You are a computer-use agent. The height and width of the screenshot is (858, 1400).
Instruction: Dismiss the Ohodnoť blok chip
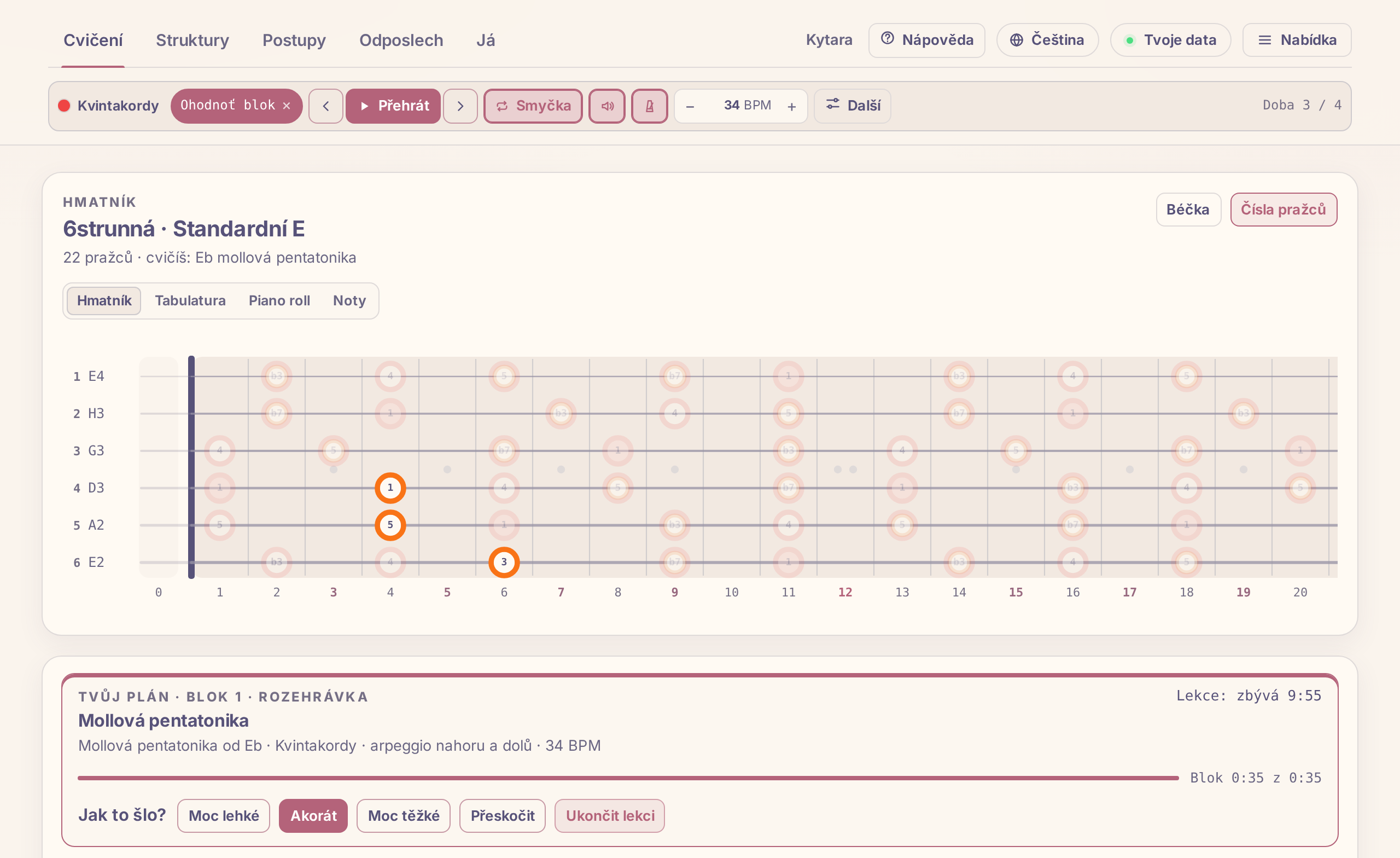point(287,106)
